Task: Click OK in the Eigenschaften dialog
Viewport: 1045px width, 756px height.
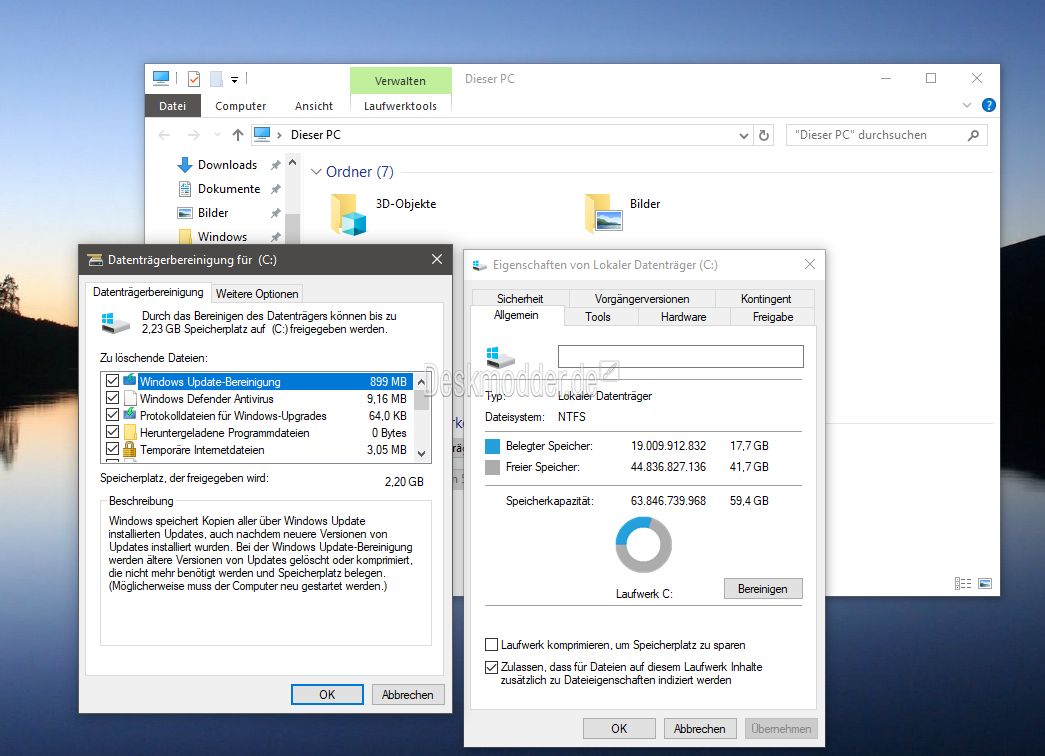Action: coord(619,729)
